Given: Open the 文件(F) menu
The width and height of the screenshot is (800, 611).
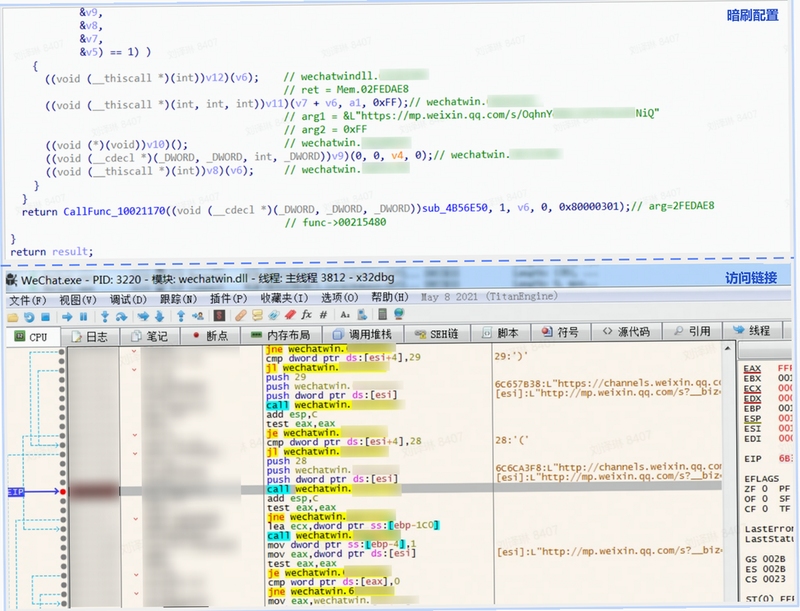Looking at the screenshot, I should coord(28,300).
